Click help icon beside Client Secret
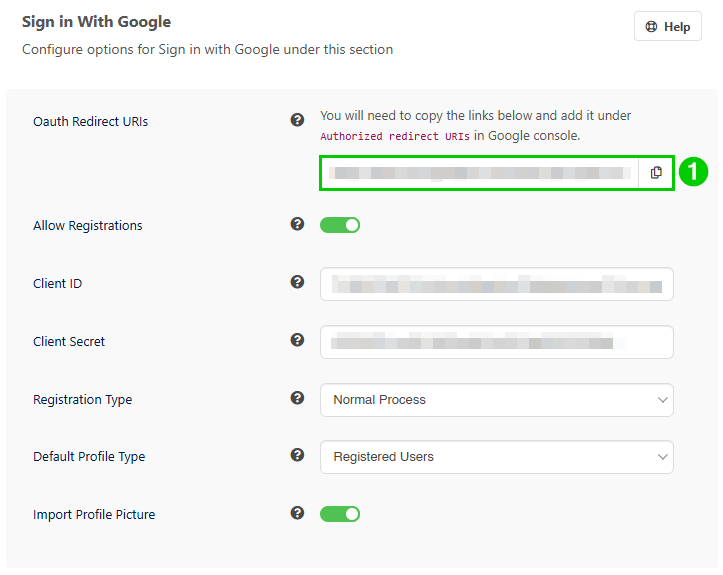 (297, 340)
